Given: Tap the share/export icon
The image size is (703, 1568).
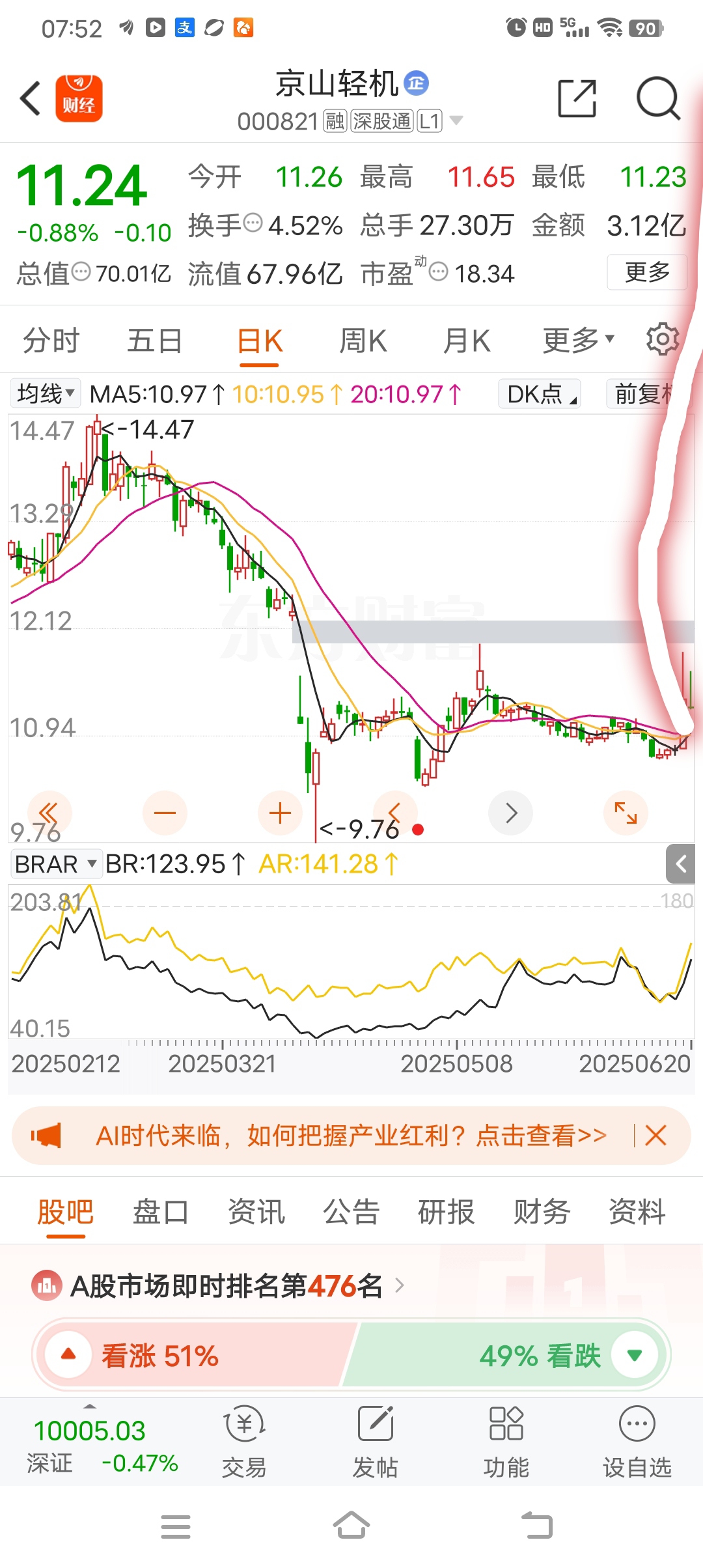Looking at the screenshot, I should [x=577, y=99].
